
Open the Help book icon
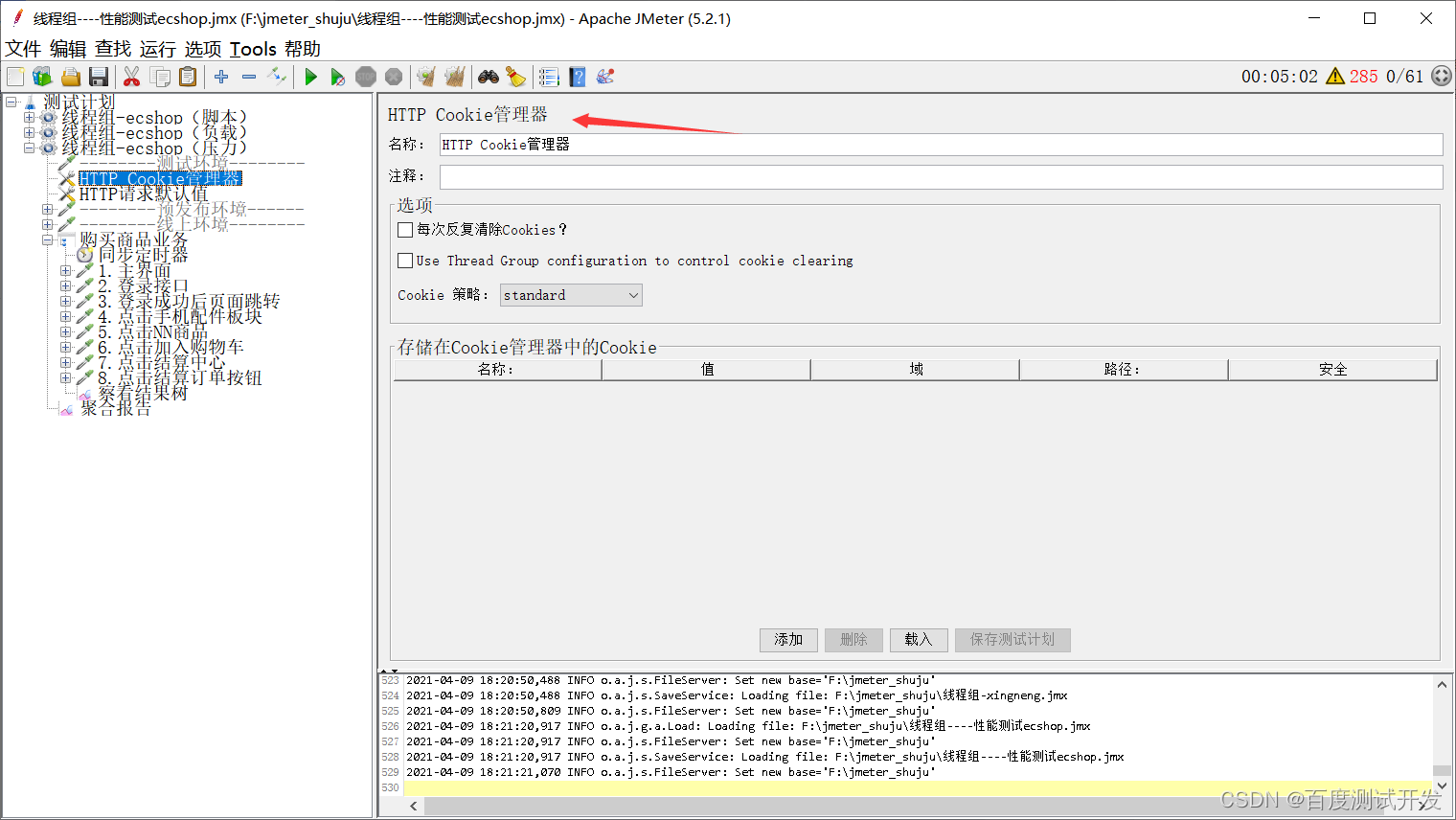click(x=577, y=77)
